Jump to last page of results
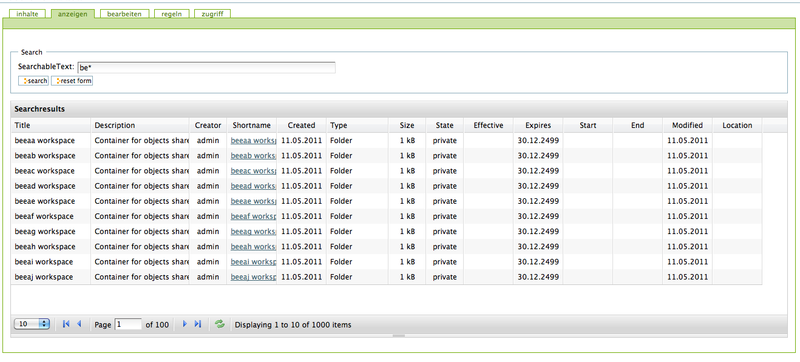The image size is (800, 362). coord(198,324)
